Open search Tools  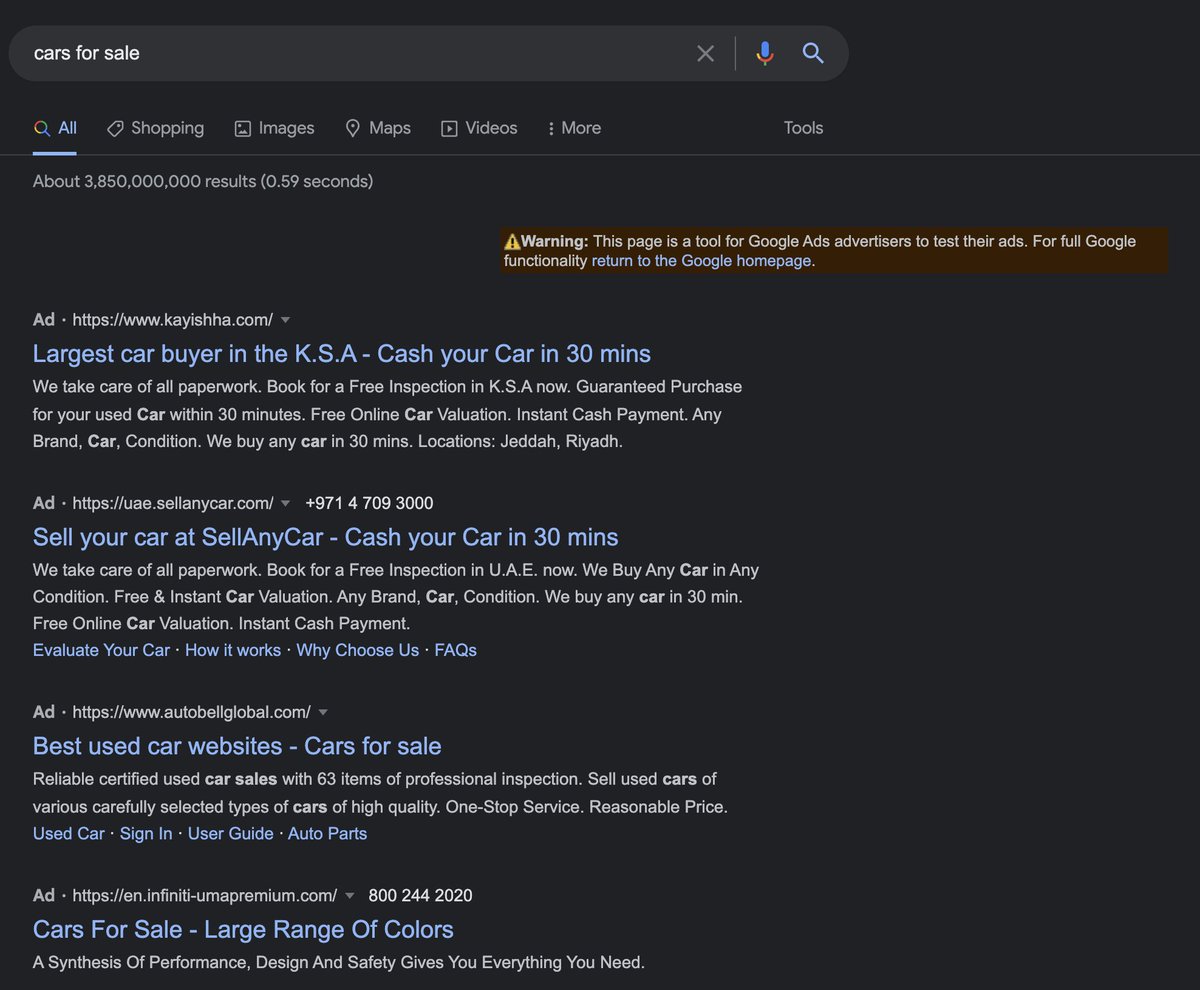pyautogui.click(x=803, y=128)
